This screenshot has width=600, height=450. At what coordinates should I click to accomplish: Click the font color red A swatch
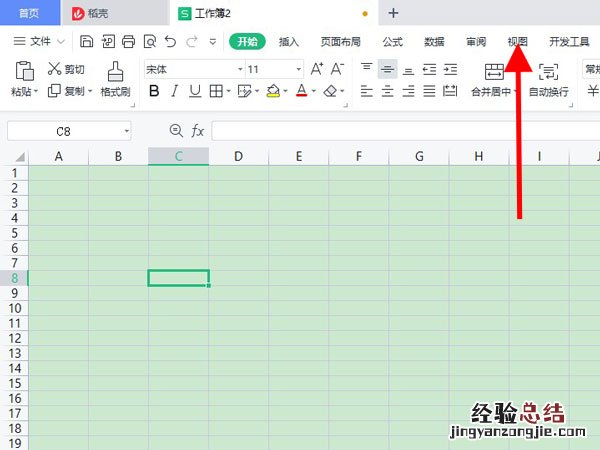click(301, 91)
